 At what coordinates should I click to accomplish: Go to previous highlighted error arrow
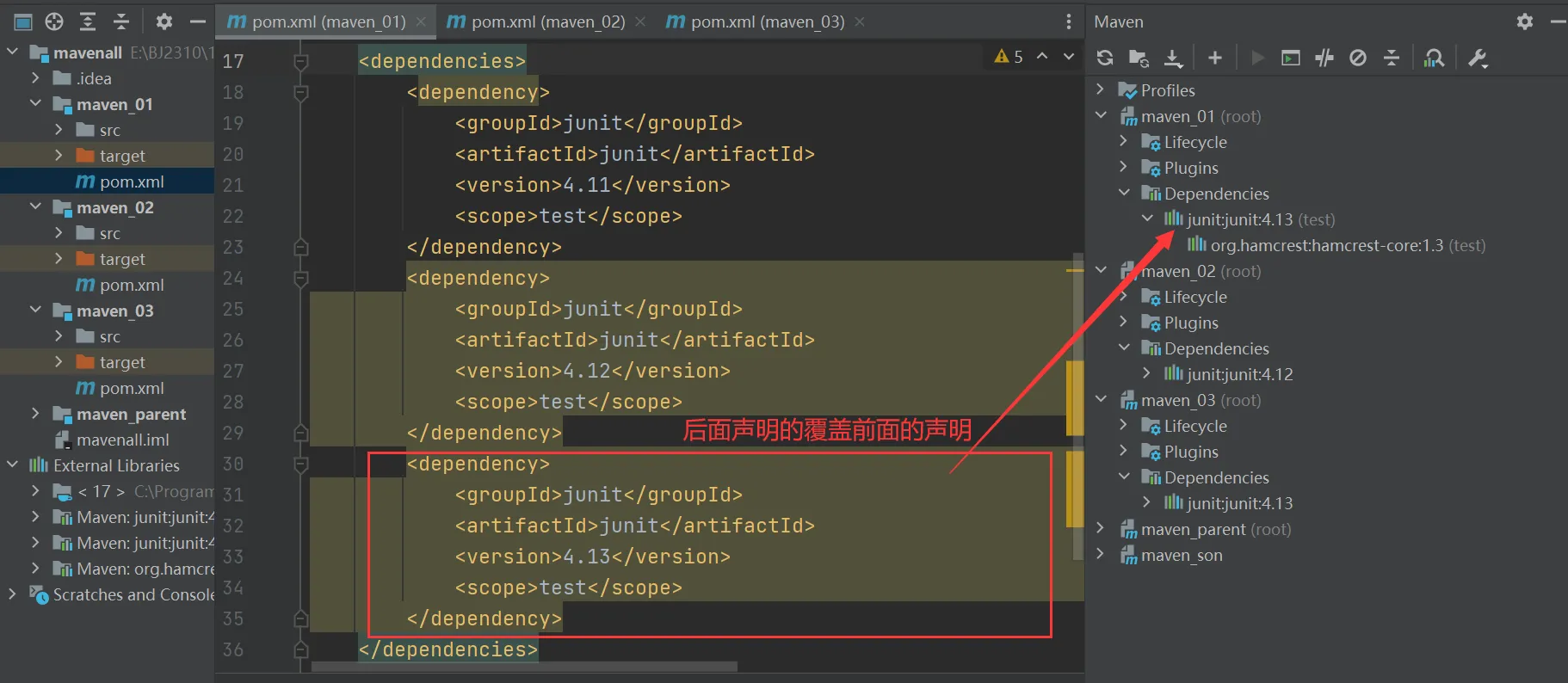click(1042, 57)
